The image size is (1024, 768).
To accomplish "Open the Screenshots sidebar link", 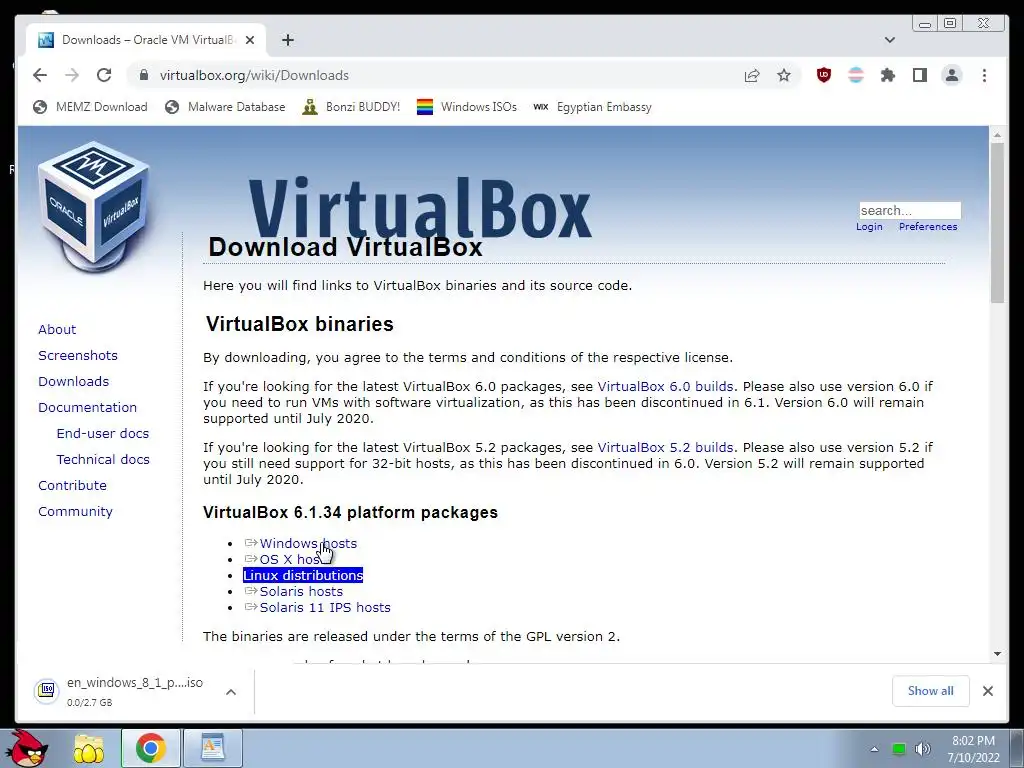I will click(78, 355).
